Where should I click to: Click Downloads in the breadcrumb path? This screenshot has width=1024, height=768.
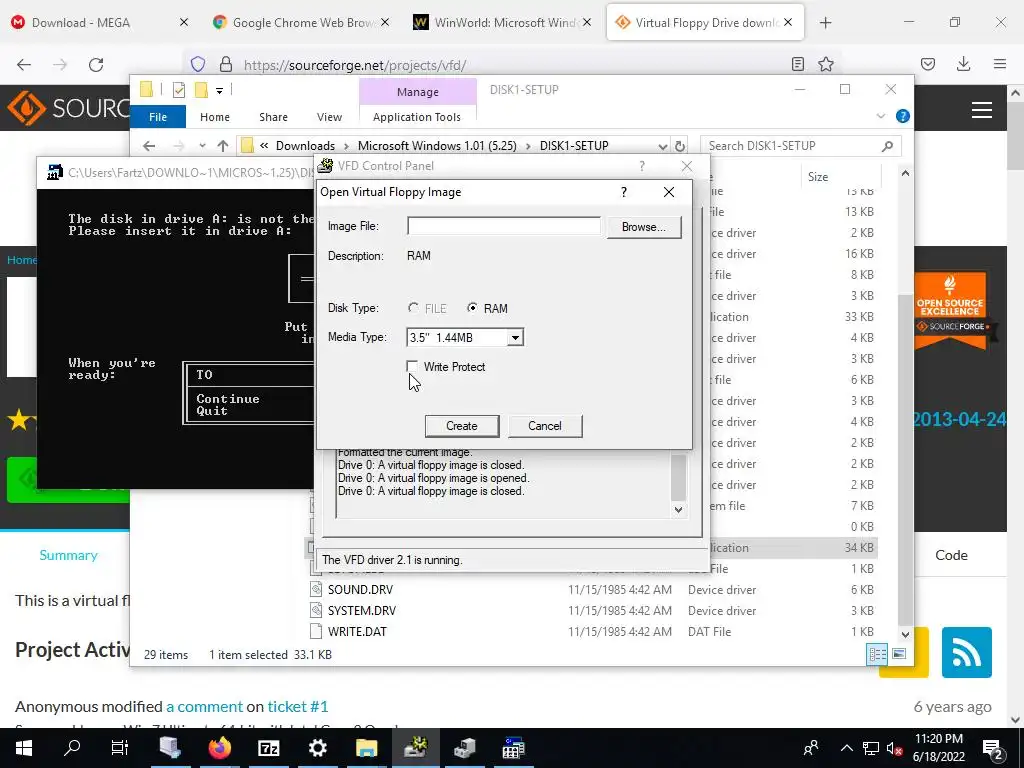(305, 146)
